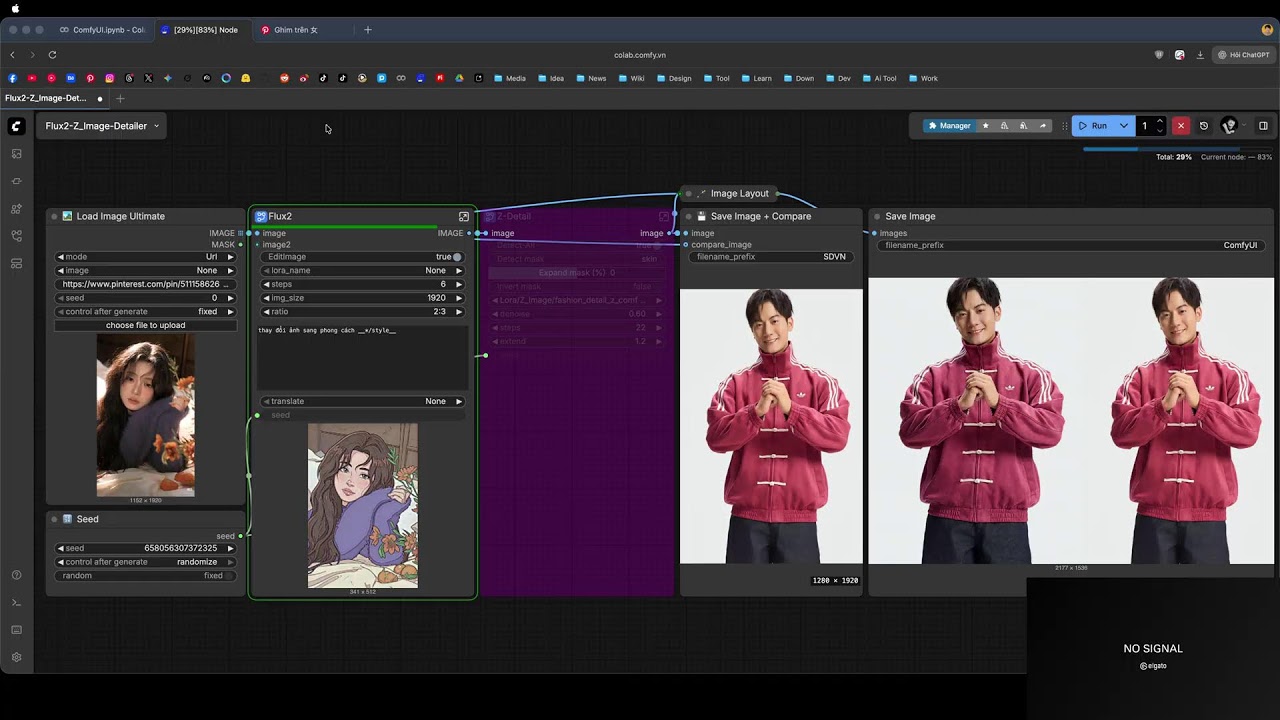Click the Hỏi ChatGPT button
This screenshot has height=720, width=1280.
coord(1243,55)
